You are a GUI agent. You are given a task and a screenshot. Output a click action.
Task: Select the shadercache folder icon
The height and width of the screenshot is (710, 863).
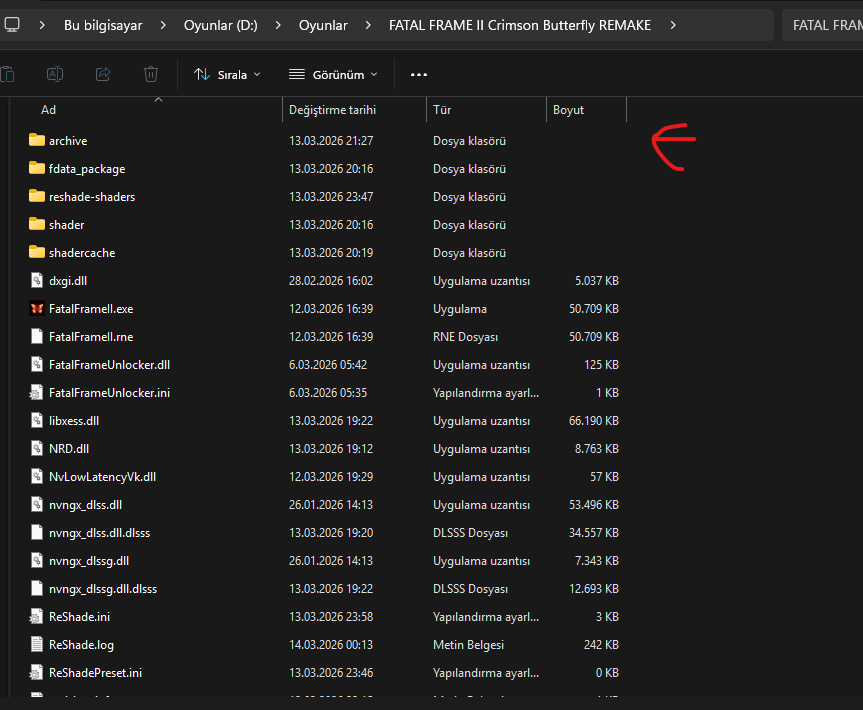coord(37,252)
